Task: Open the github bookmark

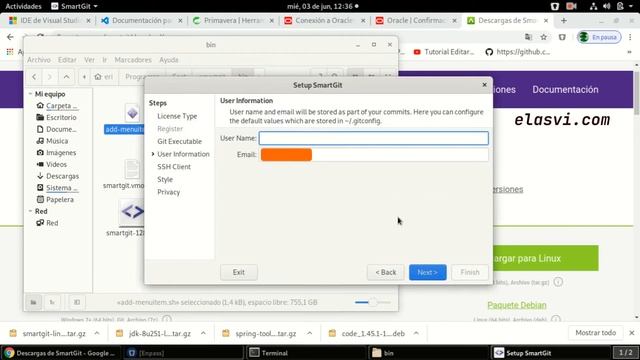Action: coord(518,52)
